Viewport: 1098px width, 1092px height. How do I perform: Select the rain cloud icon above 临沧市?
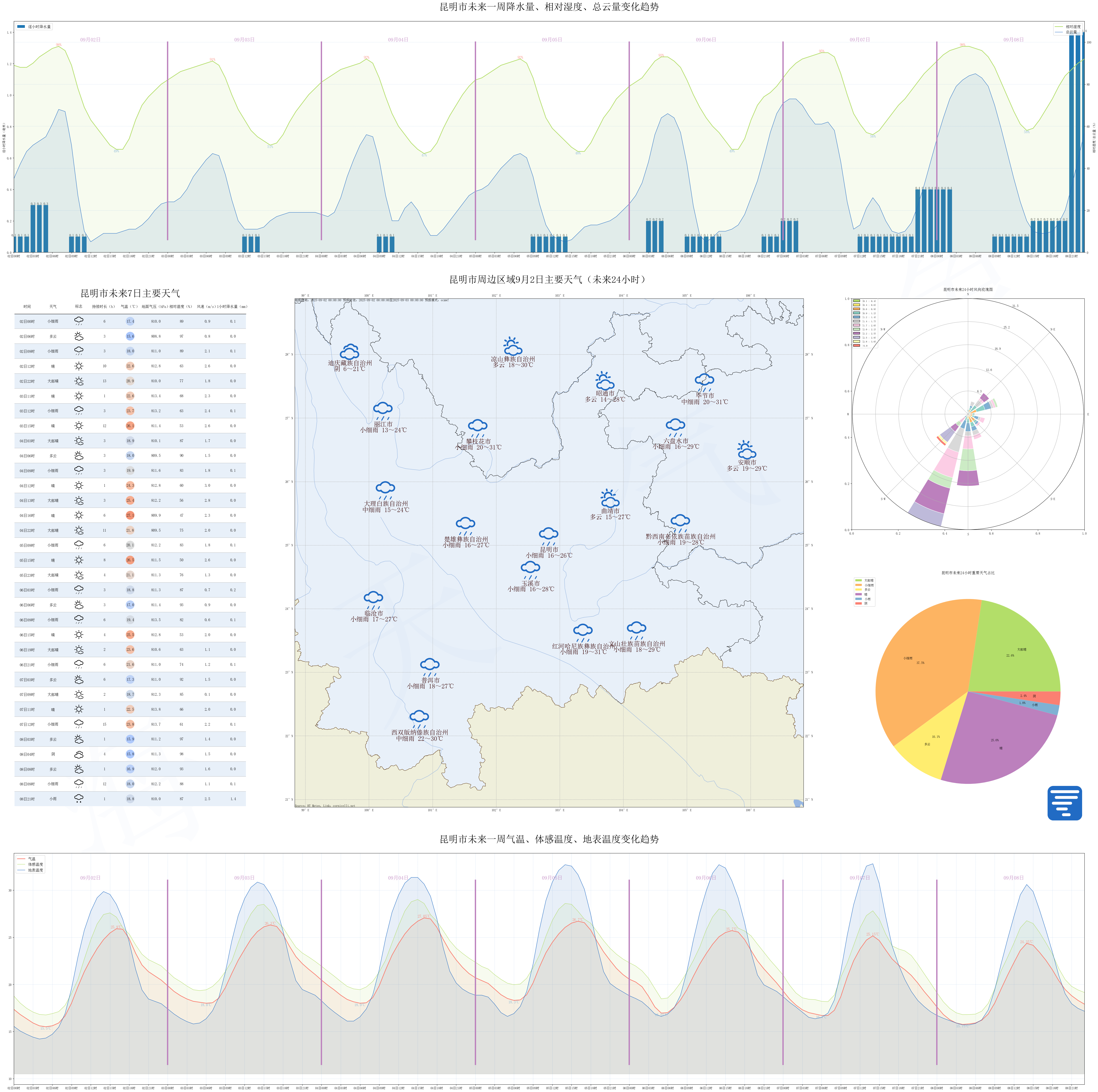[373, 601]
